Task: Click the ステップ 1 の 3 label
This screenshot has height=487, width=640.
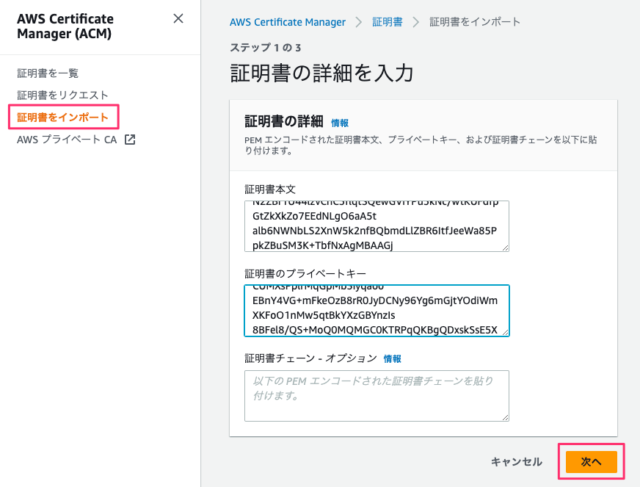Action: click(x=266, y=48)
